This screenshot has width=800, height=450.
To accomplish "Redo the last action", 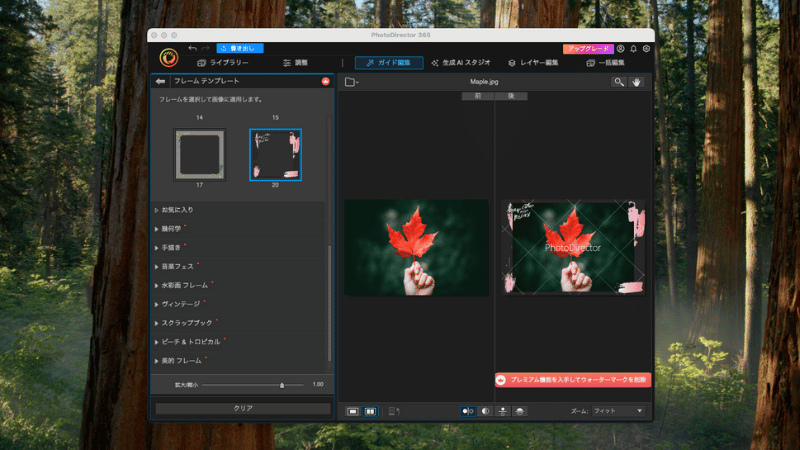I will coord(205,48).
